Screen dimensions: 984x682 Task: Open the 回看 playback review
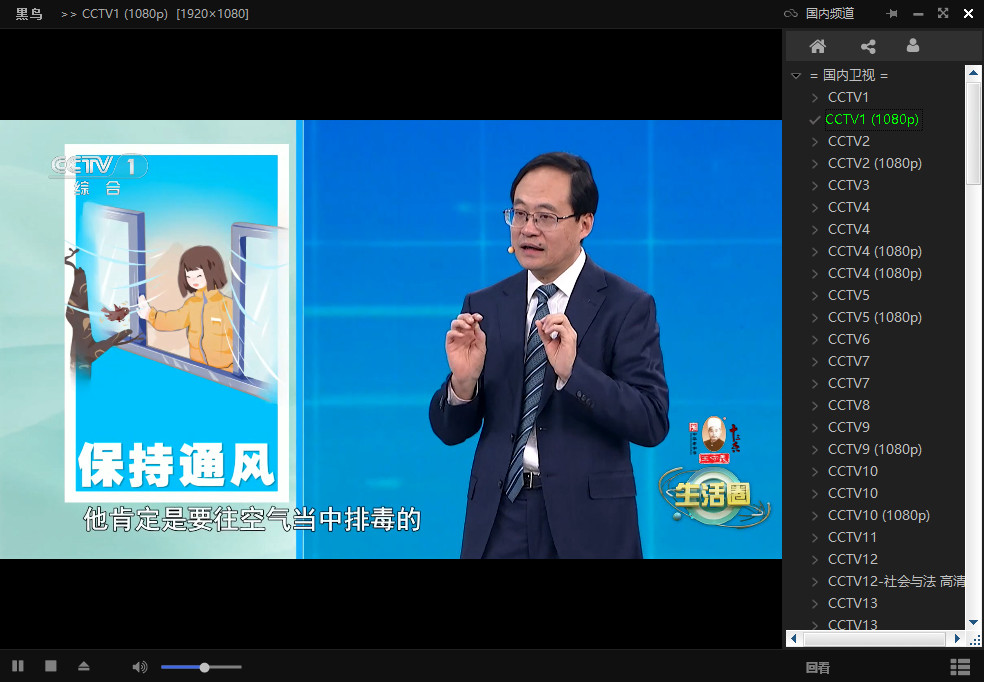pos(817,668)
